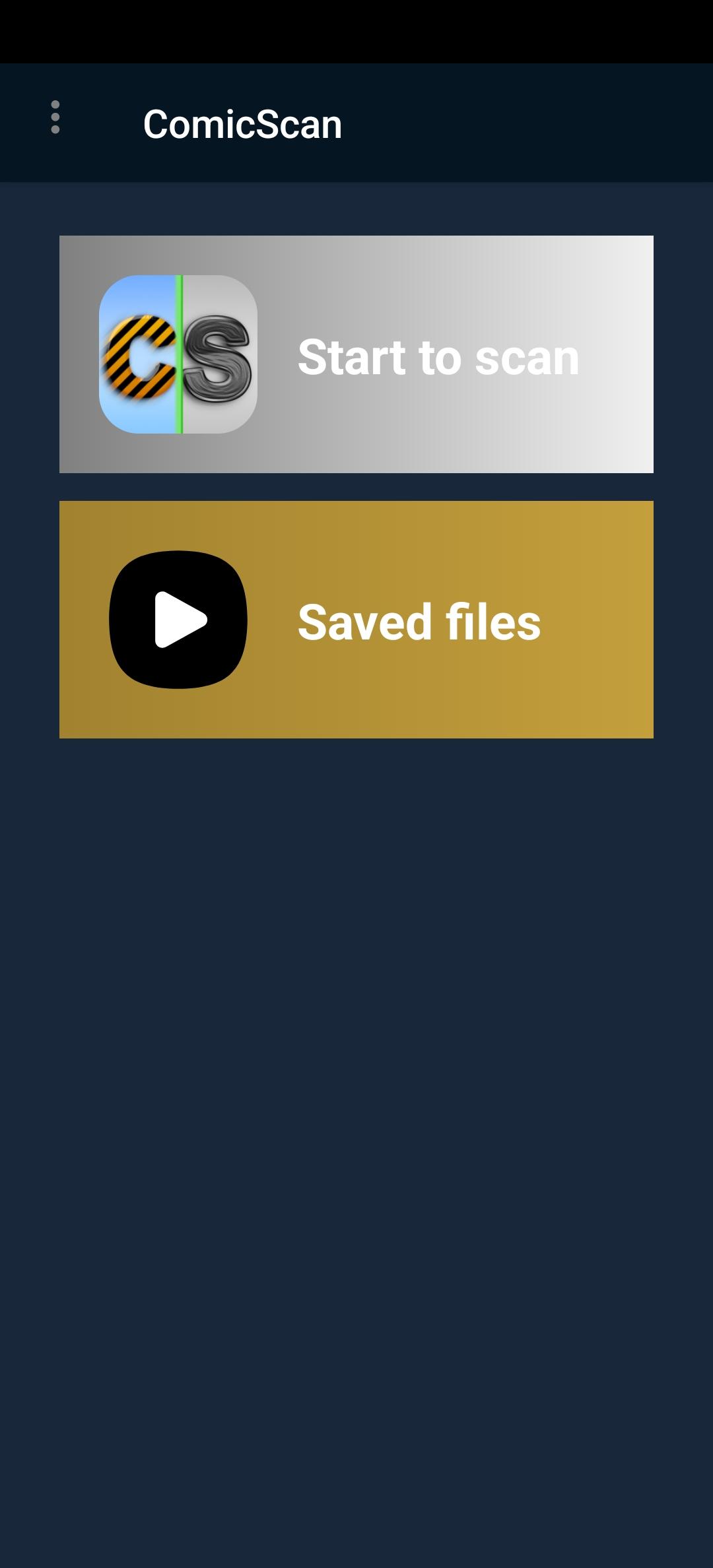This screenshot has width=713, height=1568.
Task: Tap the ComicScan title in header
Action: 242,124
